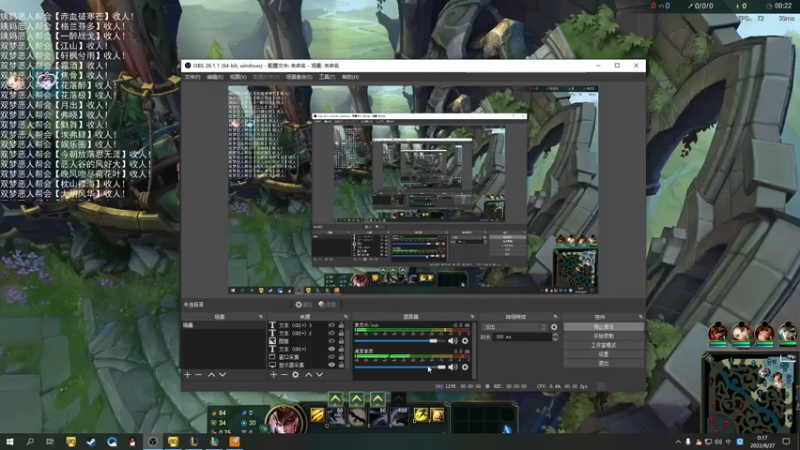Screen dimensions: 800x450
Task: Pop out the Scenes dock via its header icon
Action: (x=261, y=317)
